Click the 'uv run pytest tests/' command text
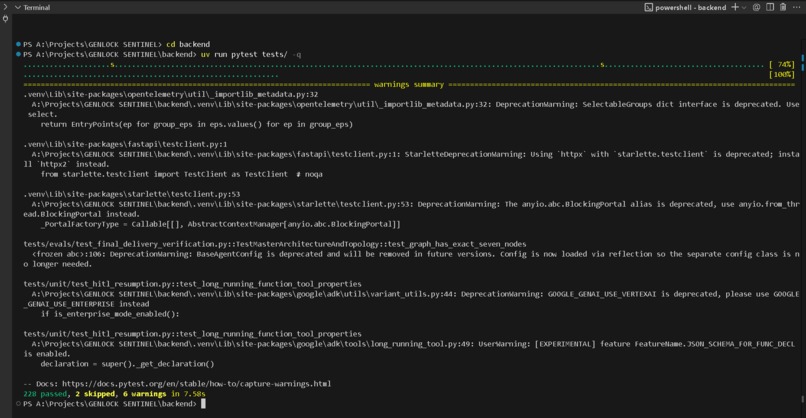This screenshot has width=806, height=418. coord(244,54)
